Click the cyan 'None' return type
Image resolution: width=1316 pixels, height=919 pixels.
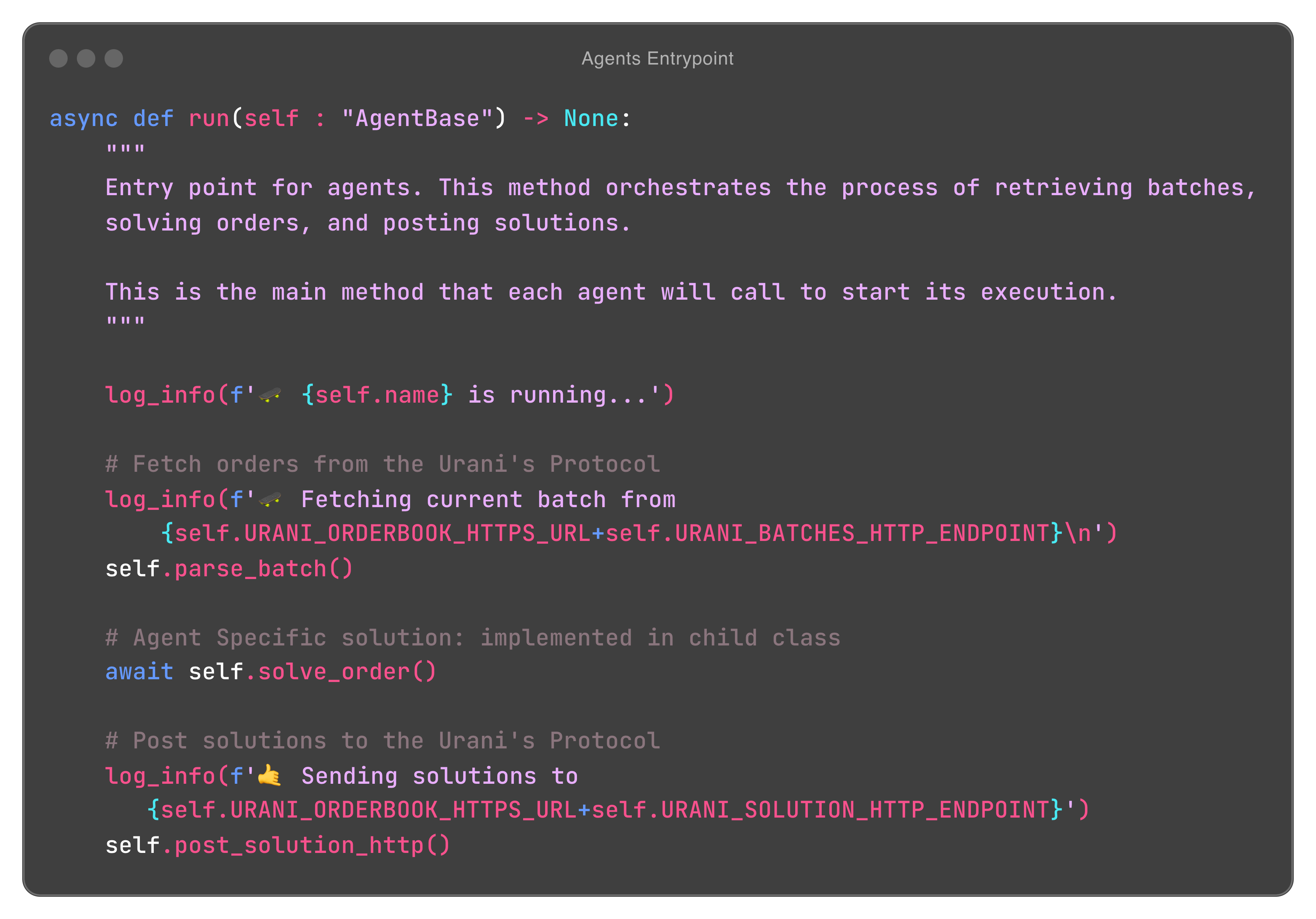[590, 119]
